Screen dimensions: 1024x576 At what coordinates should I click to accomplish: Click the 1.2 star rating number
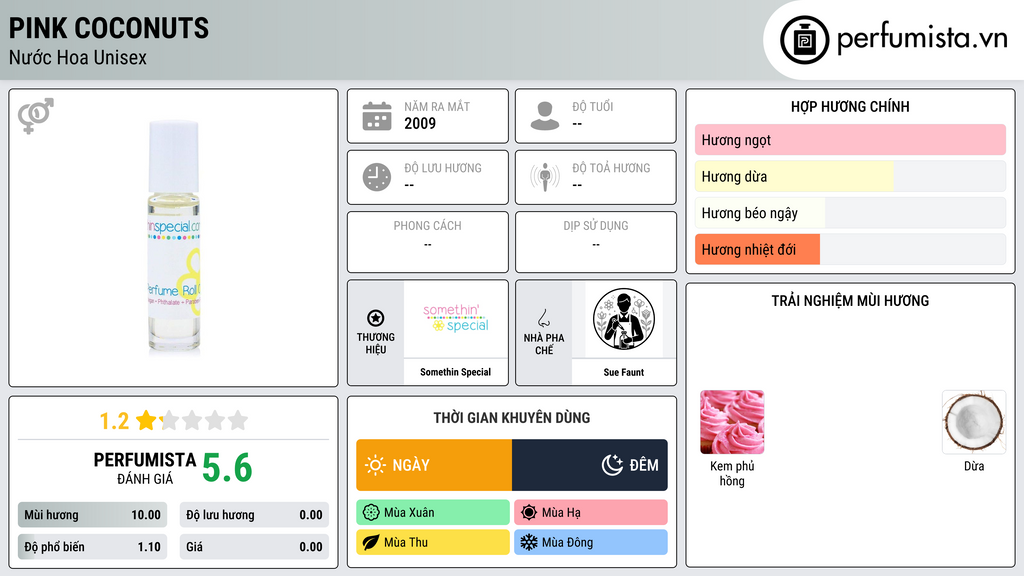pos(114,421)
